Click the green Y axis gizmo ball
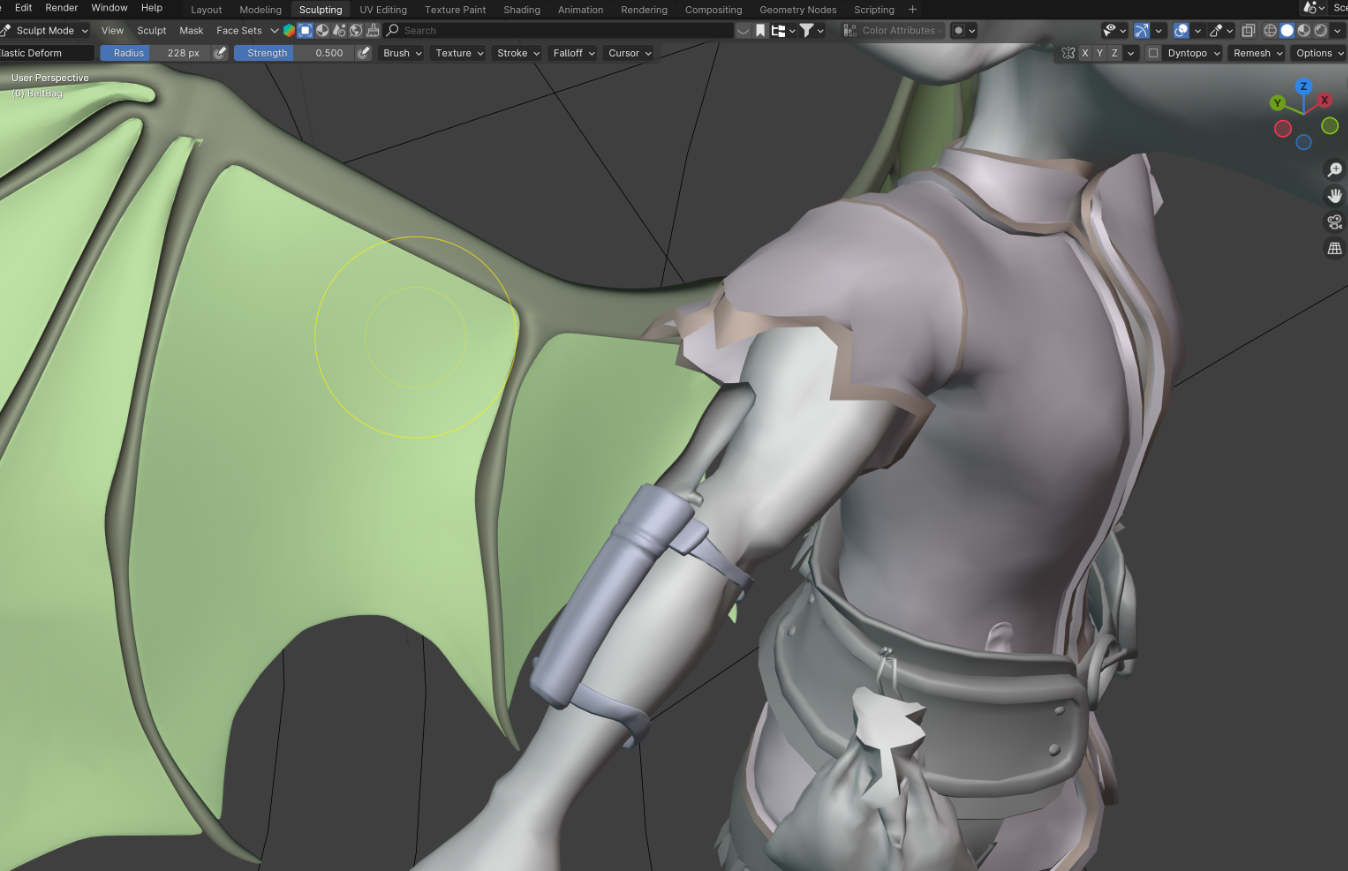 pos(1278,103)
